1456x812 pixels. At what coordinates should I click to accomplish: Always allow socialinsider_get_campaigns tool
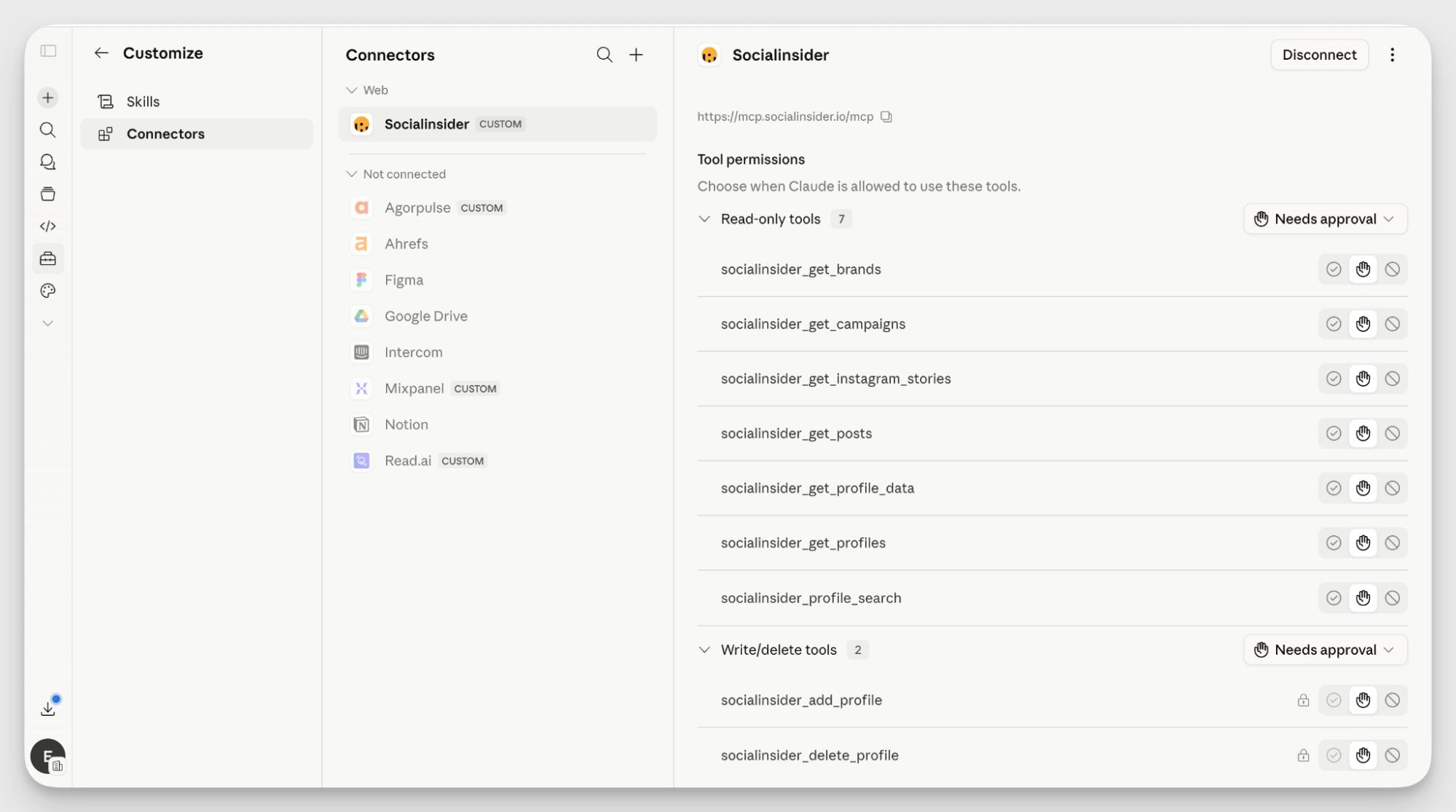(x=1333, y=324)
